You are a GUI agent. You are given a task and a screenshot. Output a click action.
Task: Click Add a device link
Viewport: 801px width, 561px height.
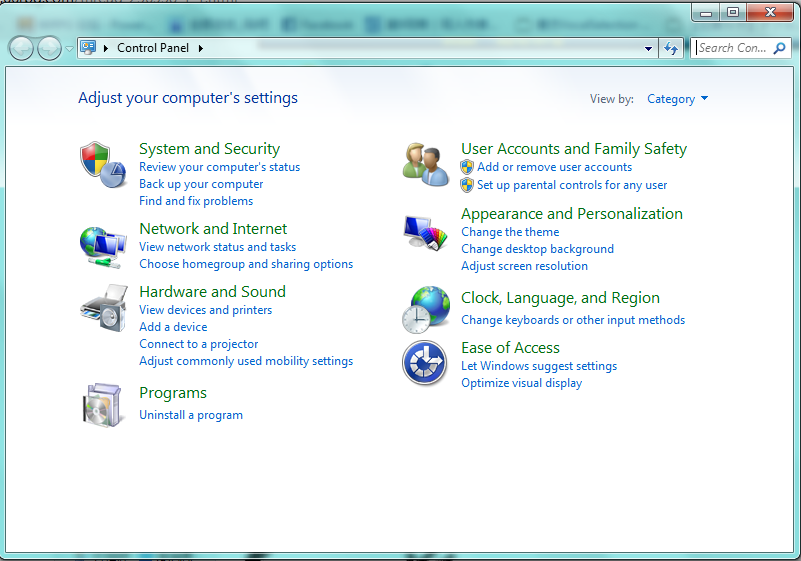(173, 326)
